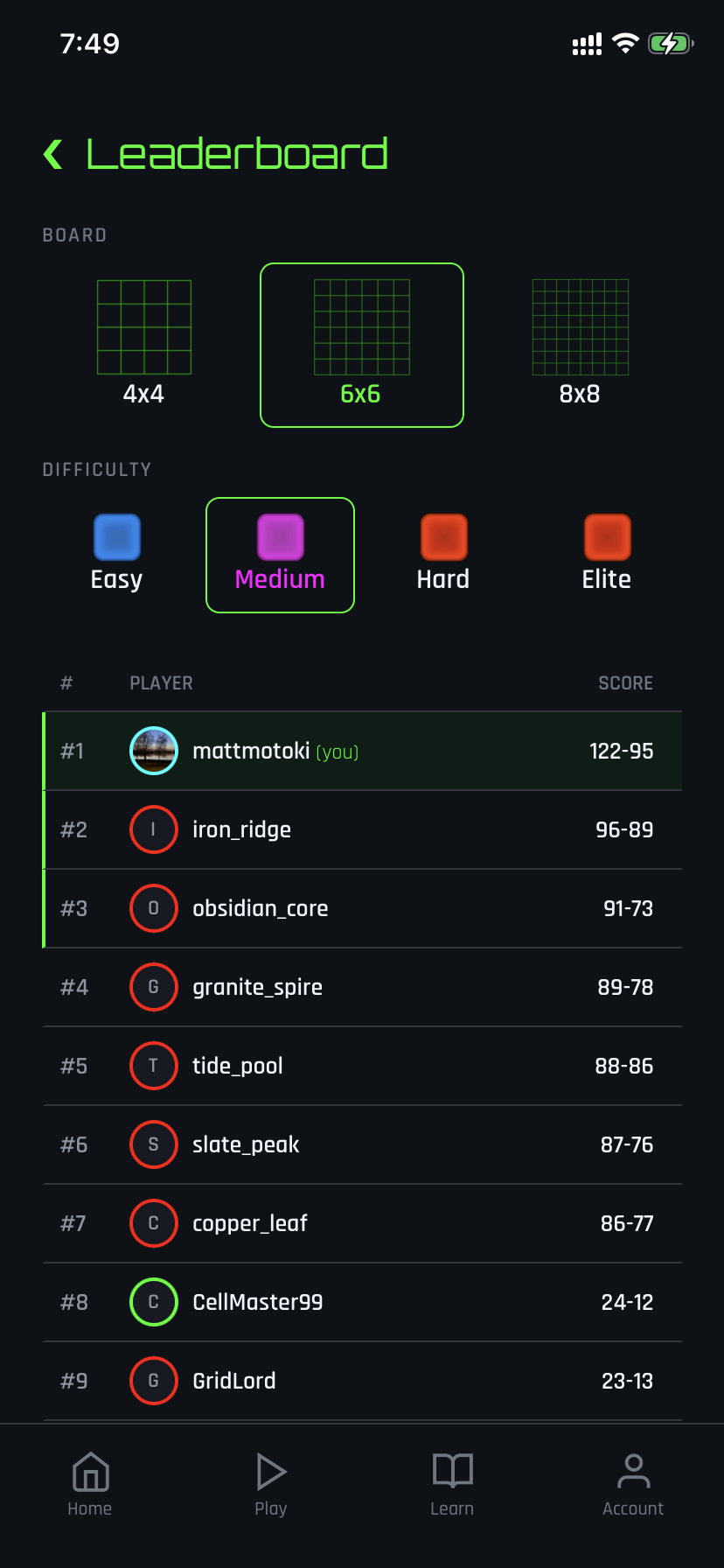Click the PLAYER column header
The height and width of the screenshot is (1568, 724).
pos(161,682)
